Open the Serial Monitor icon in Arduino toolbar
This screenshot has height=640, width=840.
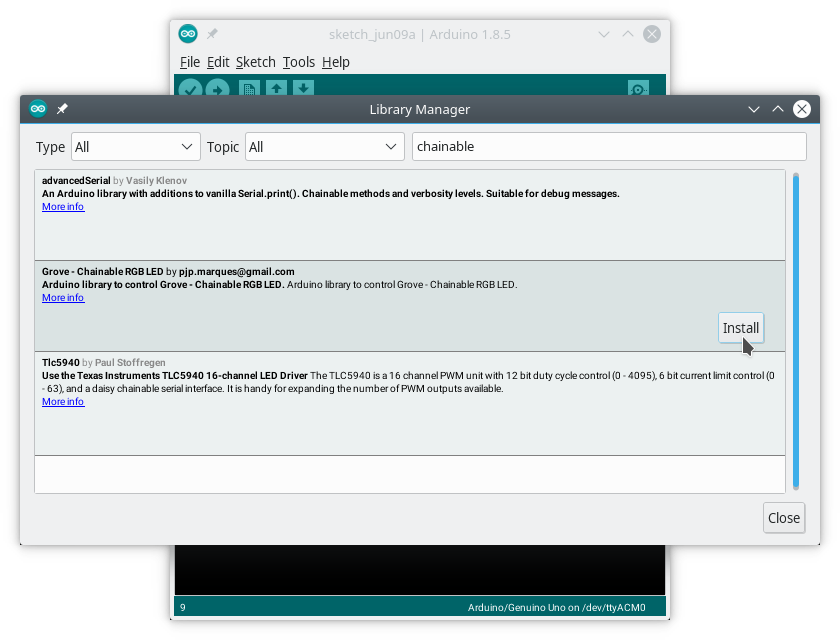(x=638, y=88)
